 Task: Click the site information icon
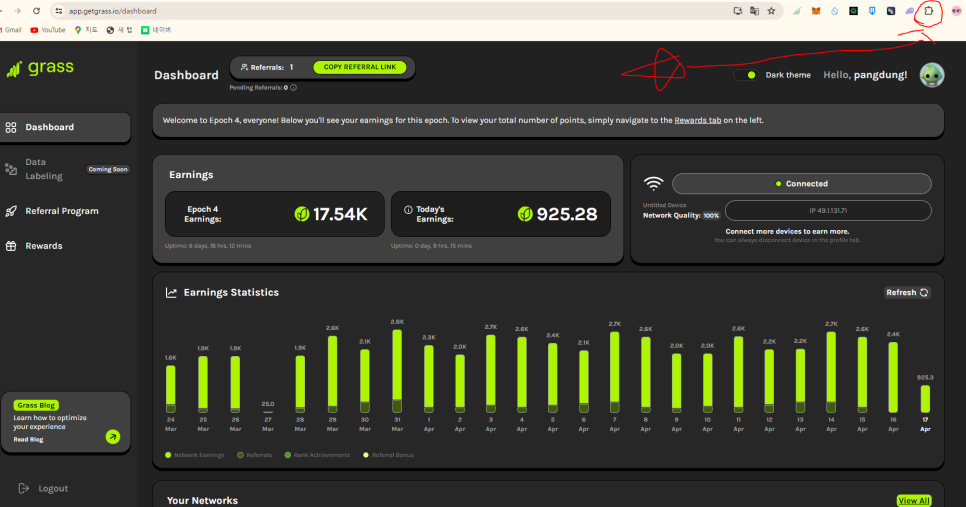click(x=59, y=11)
